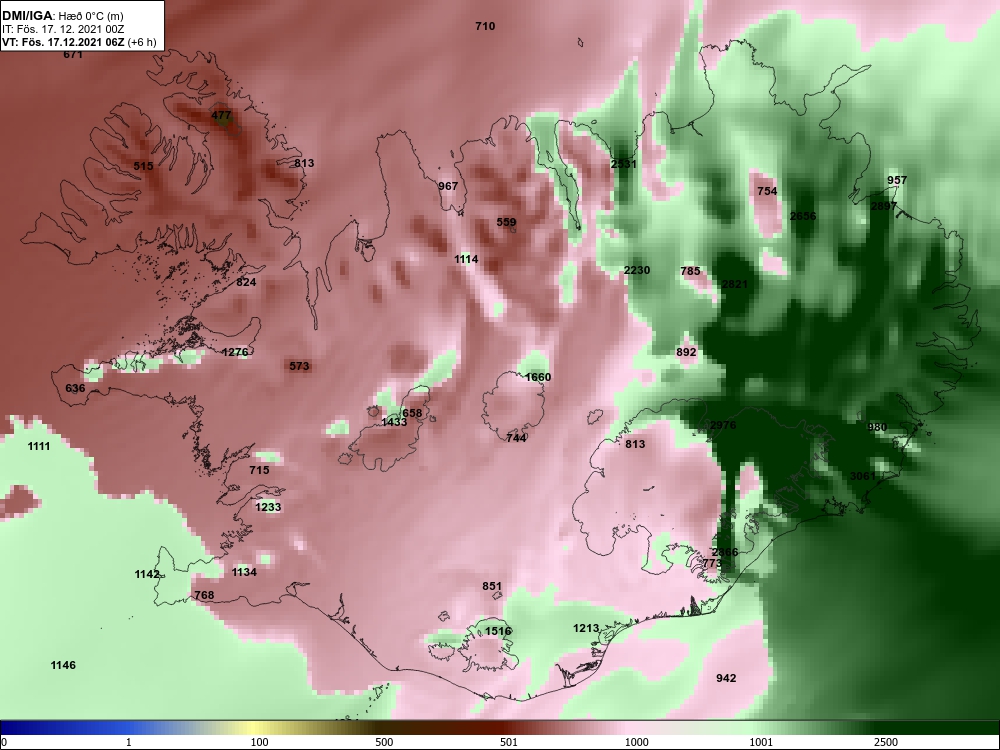Select the 1111 value over the sea

[39, 446]
